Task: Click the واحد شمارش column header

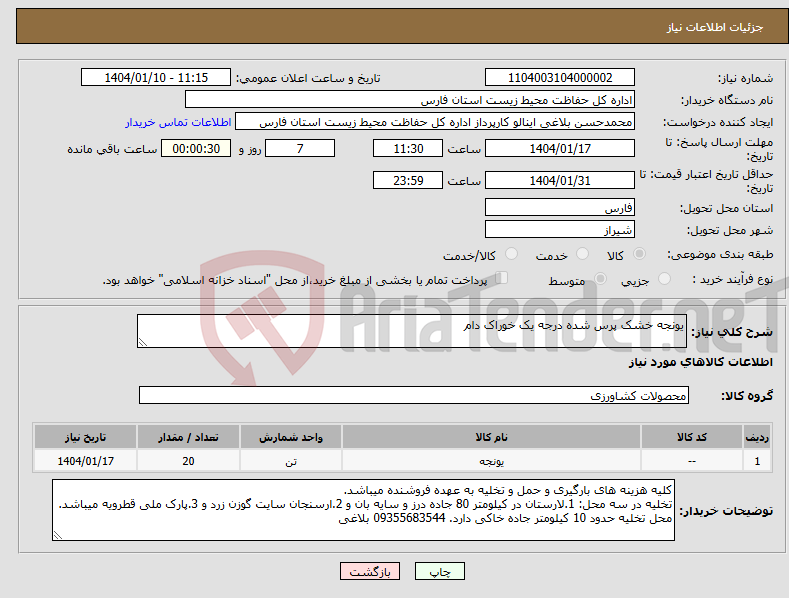Action: point(291,437)
